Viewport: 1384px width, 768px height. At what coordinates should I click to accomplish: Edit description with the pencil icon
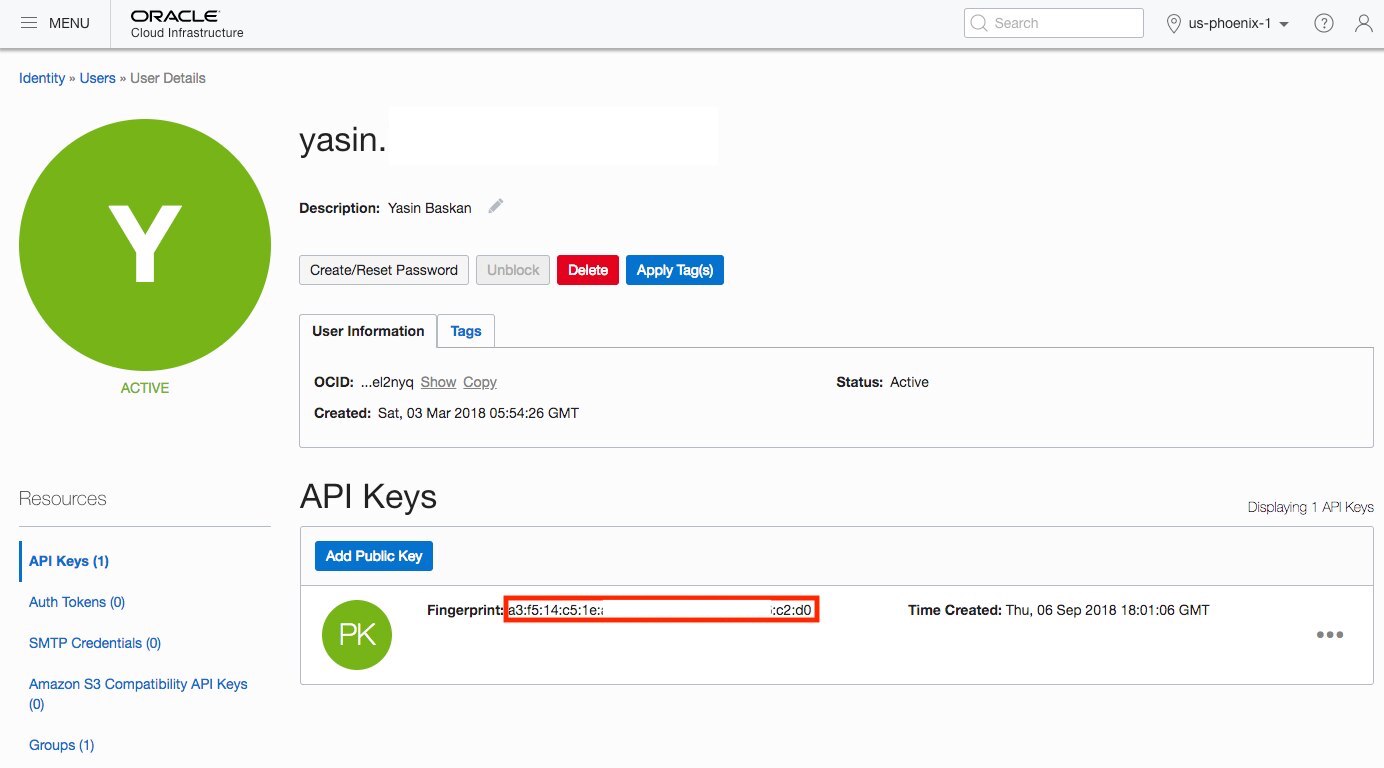(496, 207)
